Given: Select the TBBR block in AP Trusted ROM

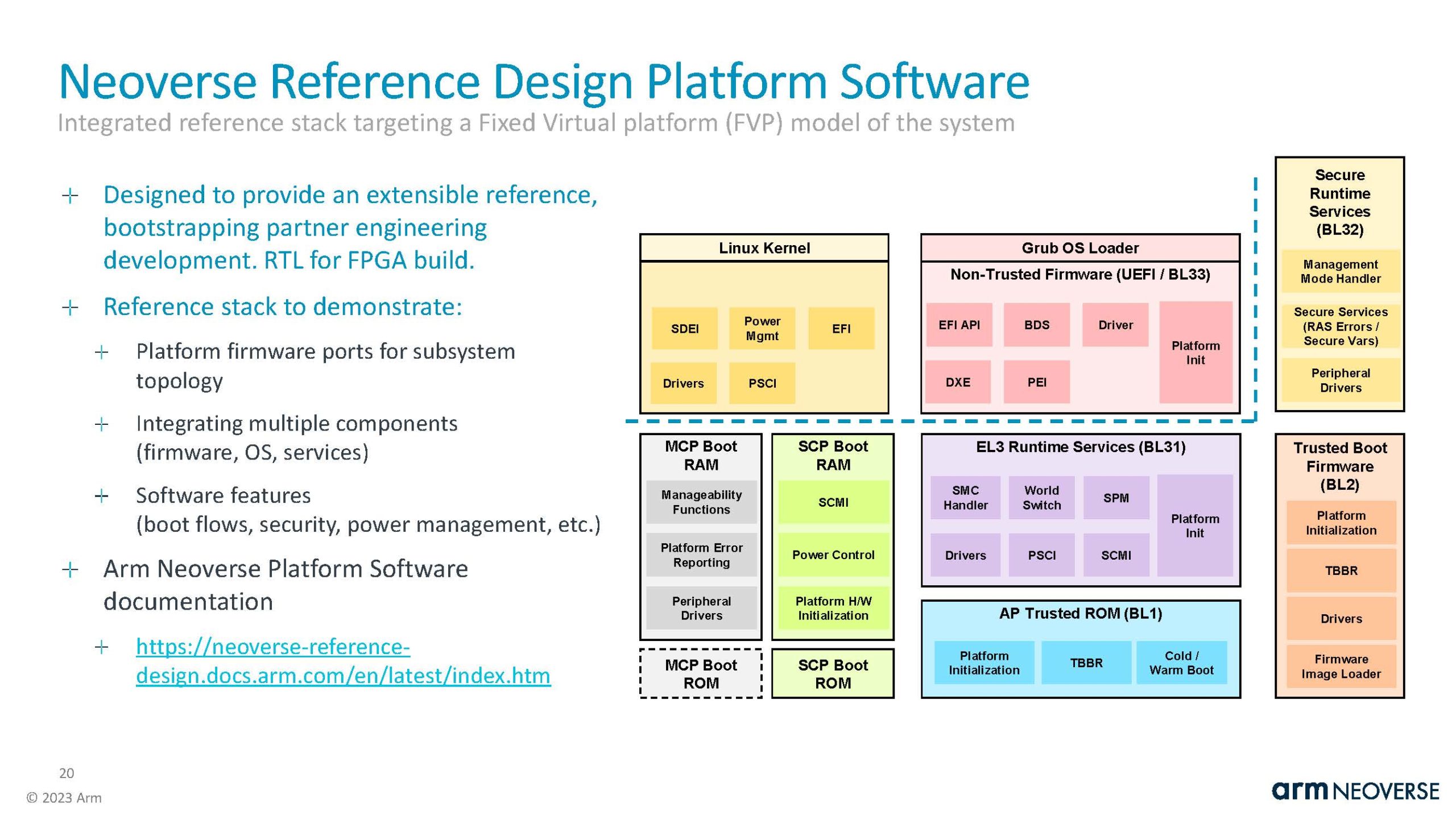Looking at the screenshot, I should pyautogui.click(x=1086, y=663).
